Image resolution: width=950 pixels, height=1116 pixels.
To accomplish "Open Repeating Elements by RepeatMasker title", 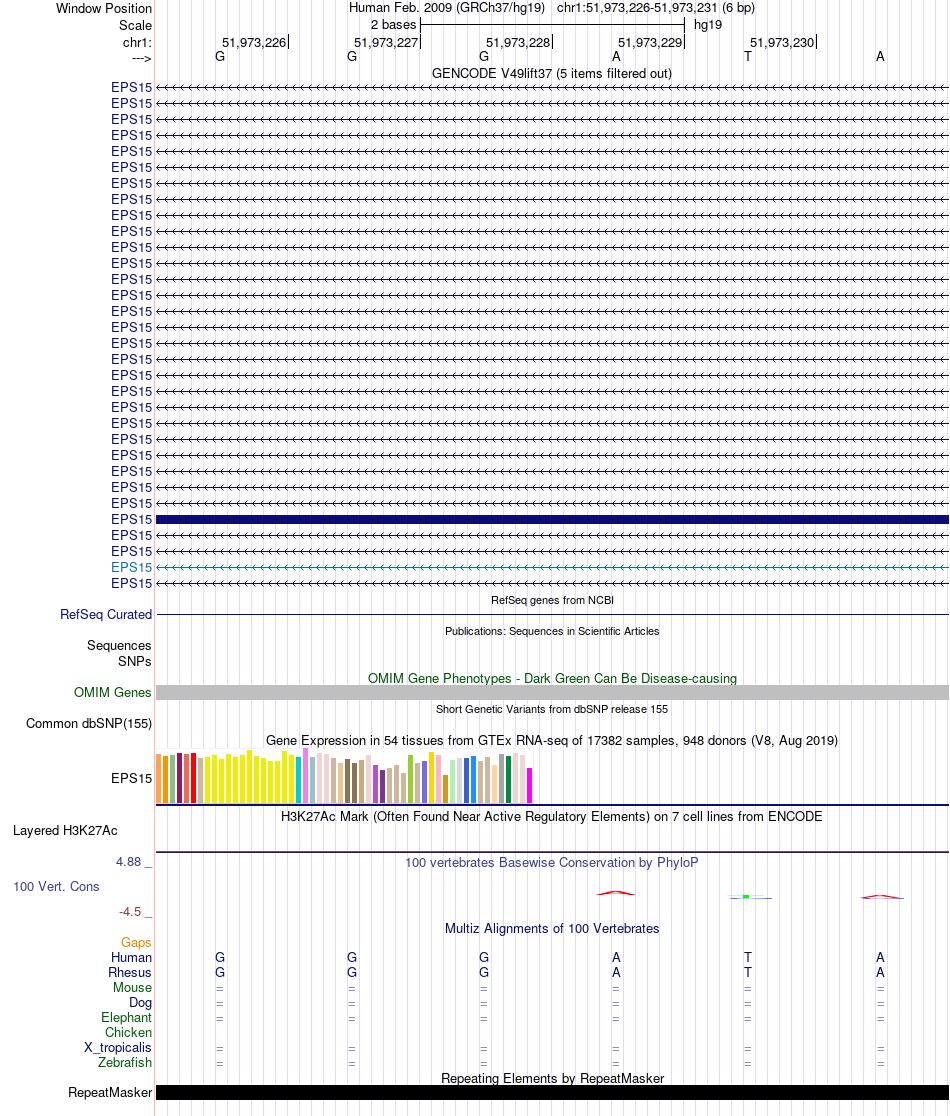I will tap(552, 1078).
